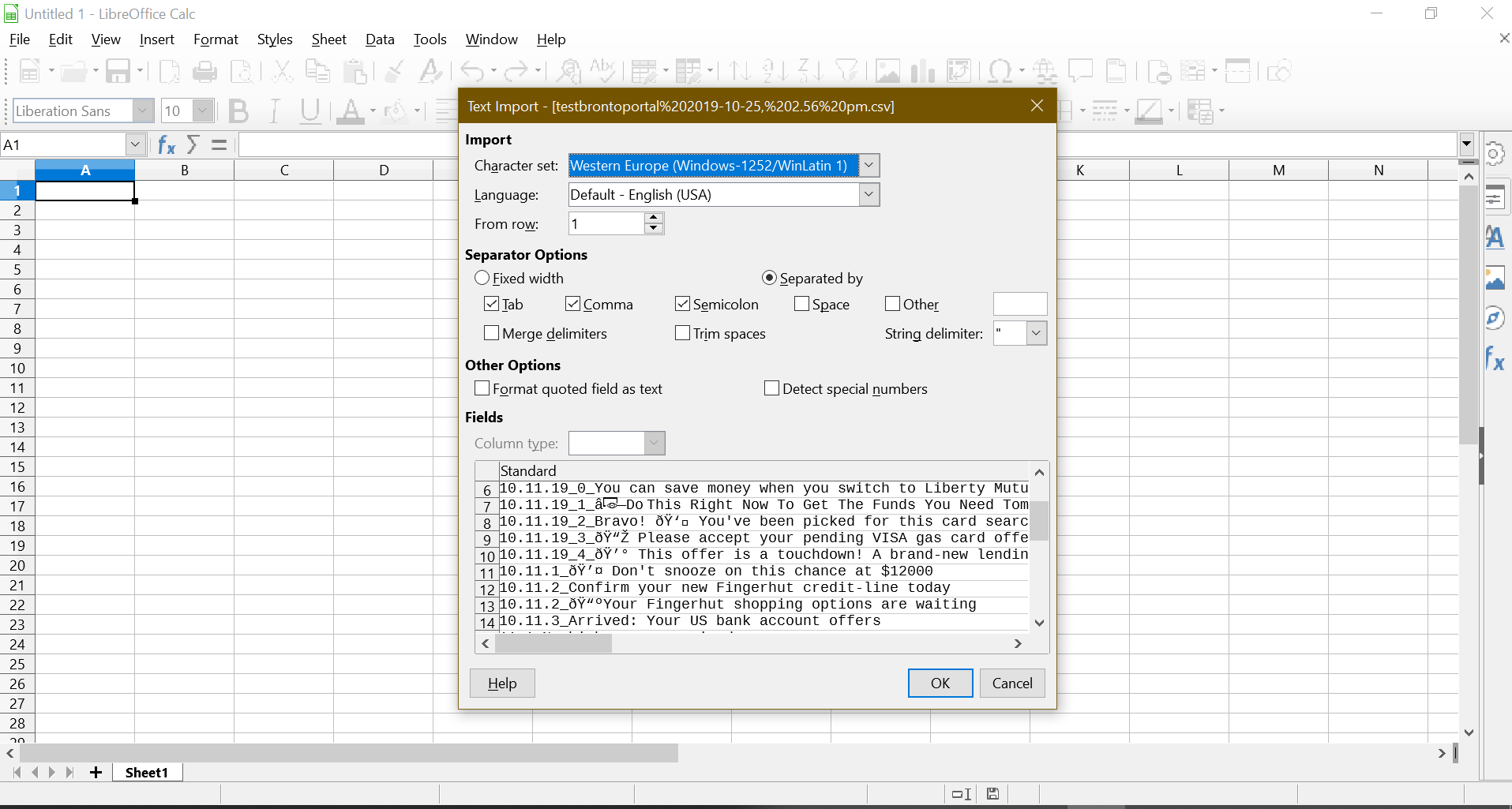This screenshot has width=1512, height=809.
Task: Click the Paste clipboard icon
Action: pos(355,72)
